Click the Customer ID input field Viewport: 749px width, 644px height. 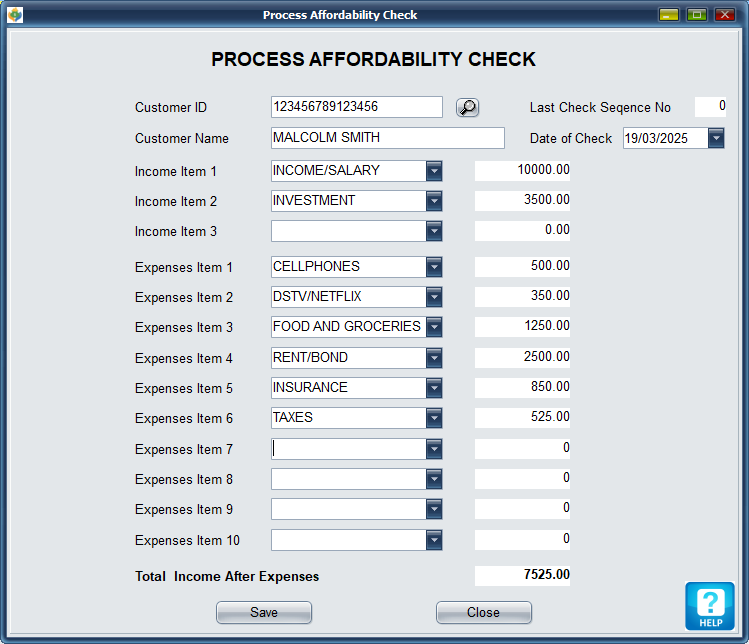tap(356, 107)
